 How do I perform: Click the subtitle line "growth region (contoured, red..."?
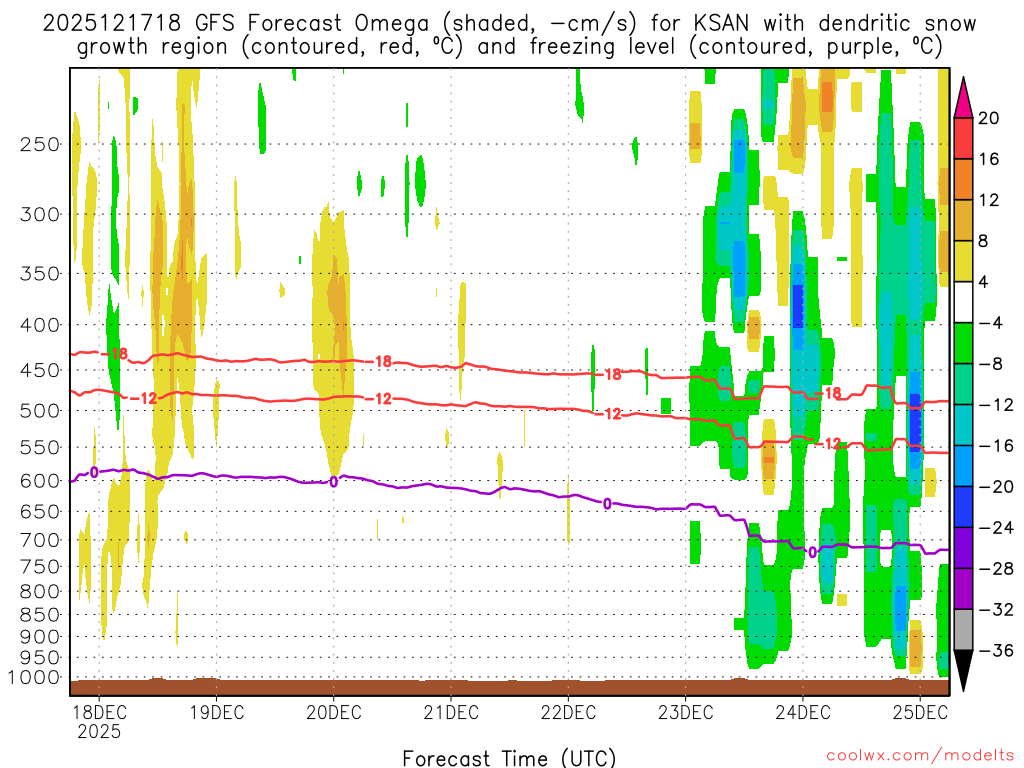[509, 47]
